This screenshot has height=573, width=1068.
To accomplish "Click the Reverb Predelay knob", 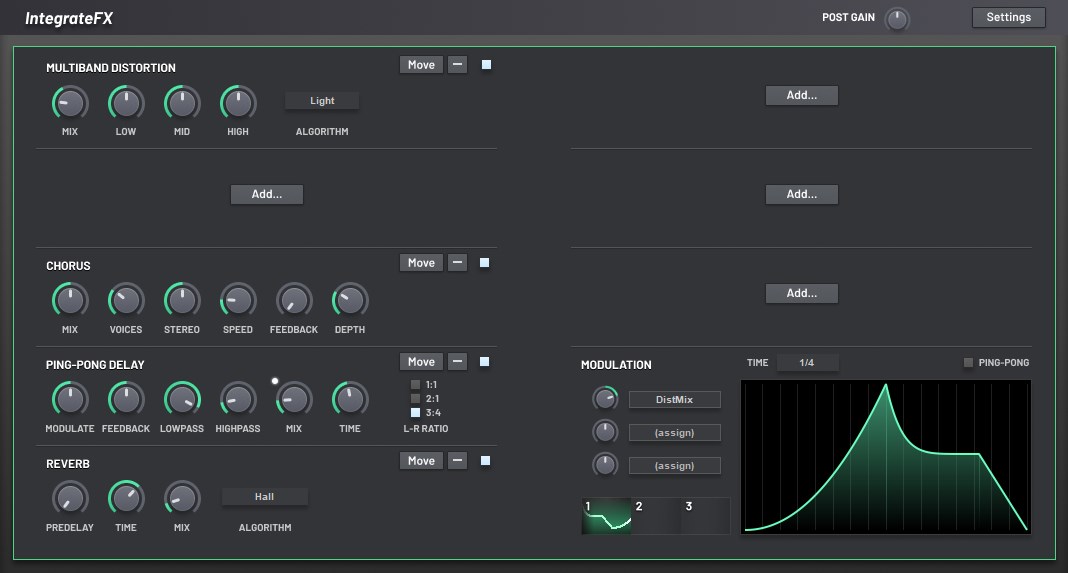I will tap(70, 498).
